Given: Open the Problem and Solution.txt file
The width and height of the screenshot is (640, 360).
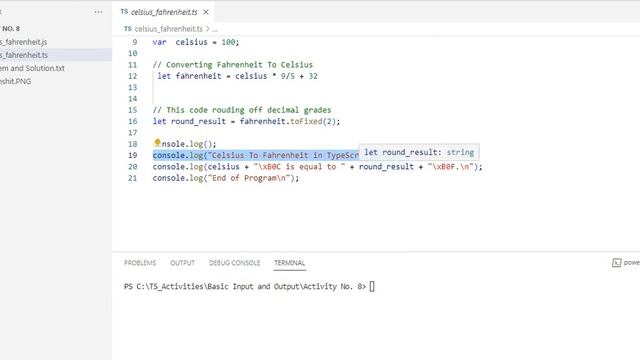Looking at the screenshot, I should coord(32,68).
